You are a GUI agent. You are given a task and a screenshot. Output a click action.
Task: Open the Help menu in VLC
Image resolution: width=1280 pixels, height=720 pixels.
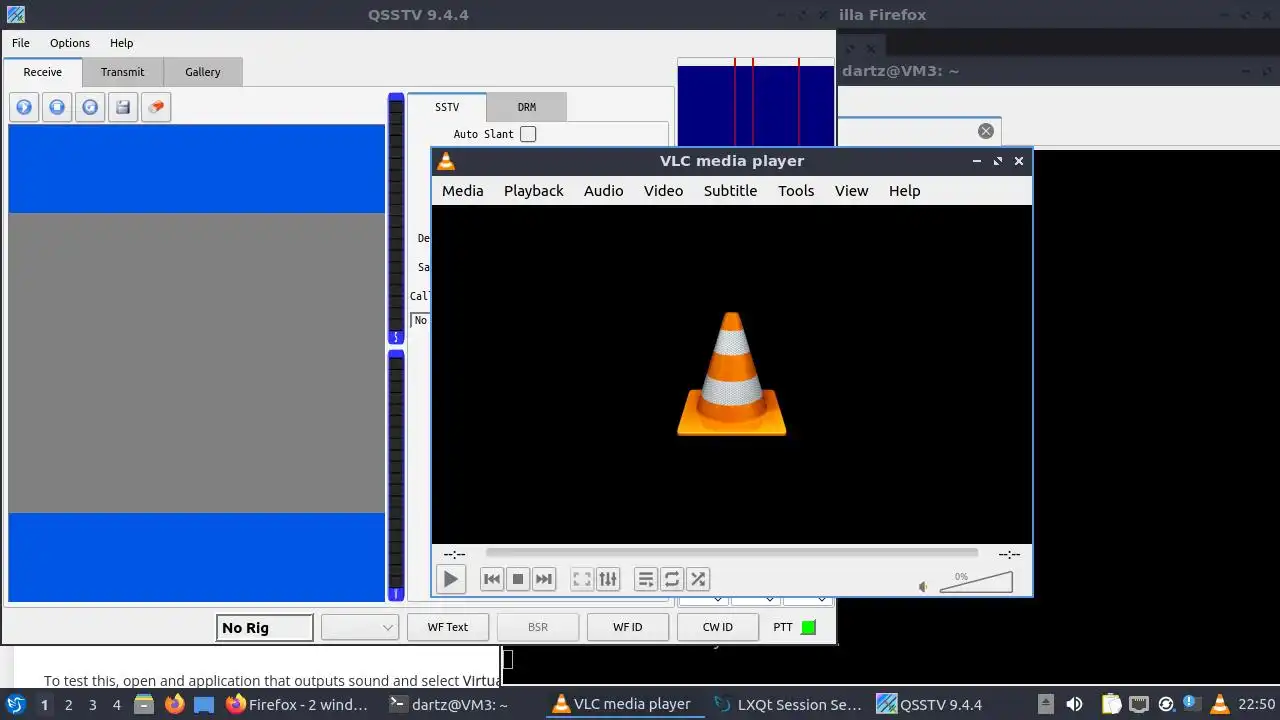(x=905, y=191)
